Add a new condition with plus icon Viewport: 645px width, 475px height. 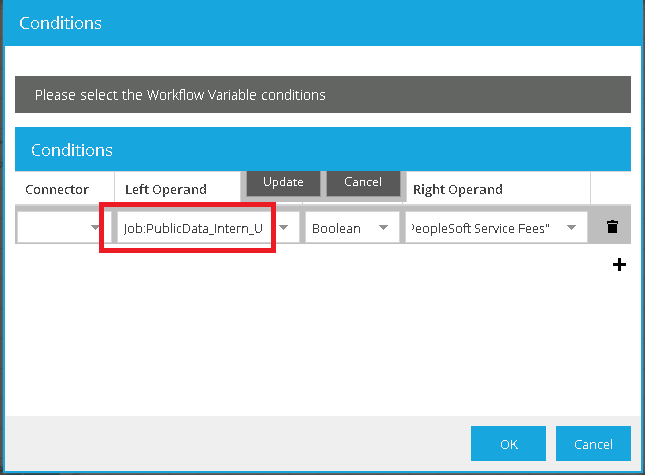(x=619, y=265)
